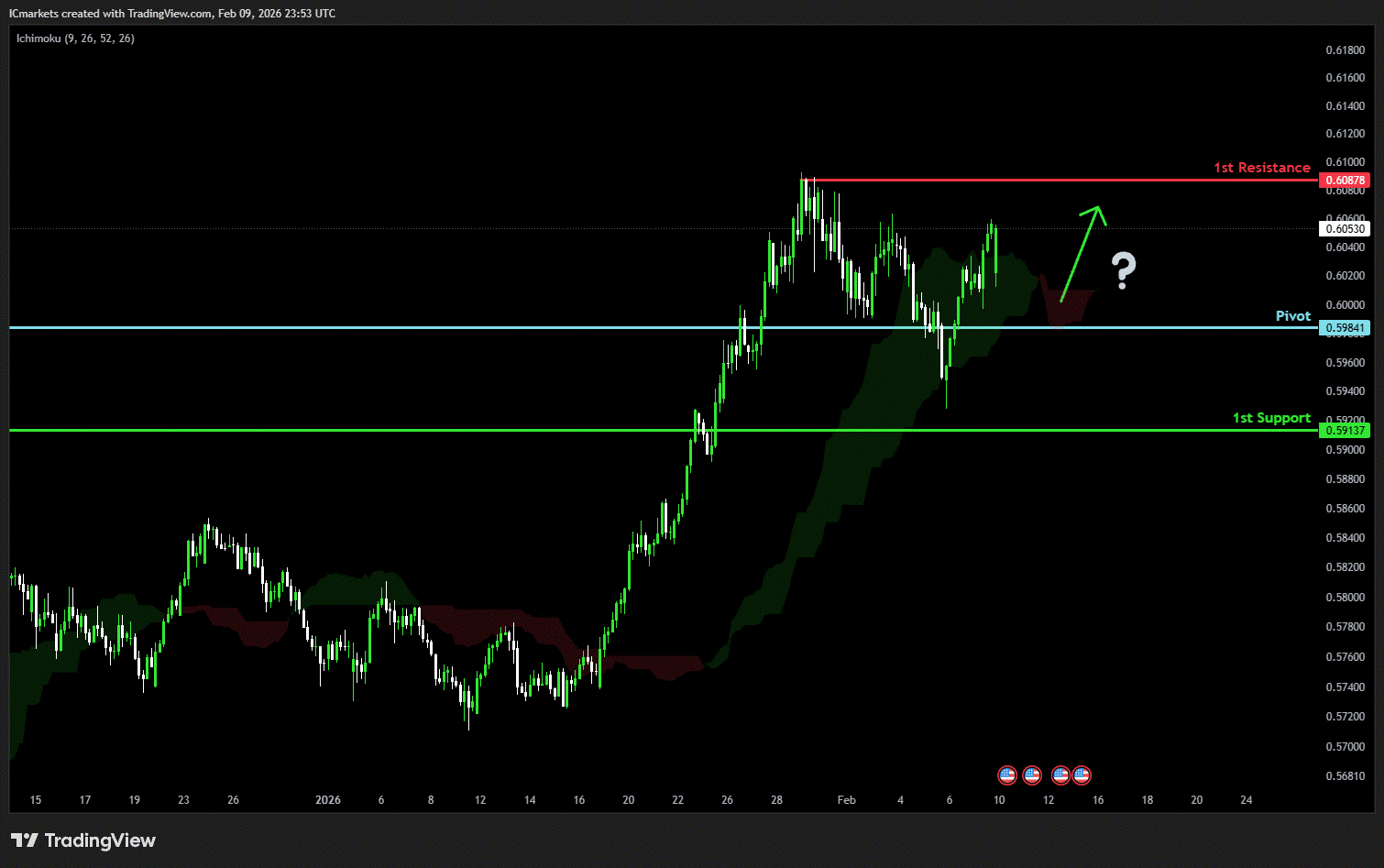Click the 2026 label on the time axis
Image resolution: width=1384 pixels, height=868 pixels.
point(327,800)
